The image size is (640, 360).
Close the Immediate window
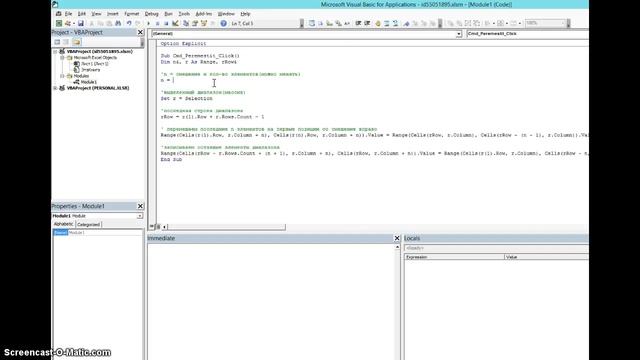(x=397, y=238)
